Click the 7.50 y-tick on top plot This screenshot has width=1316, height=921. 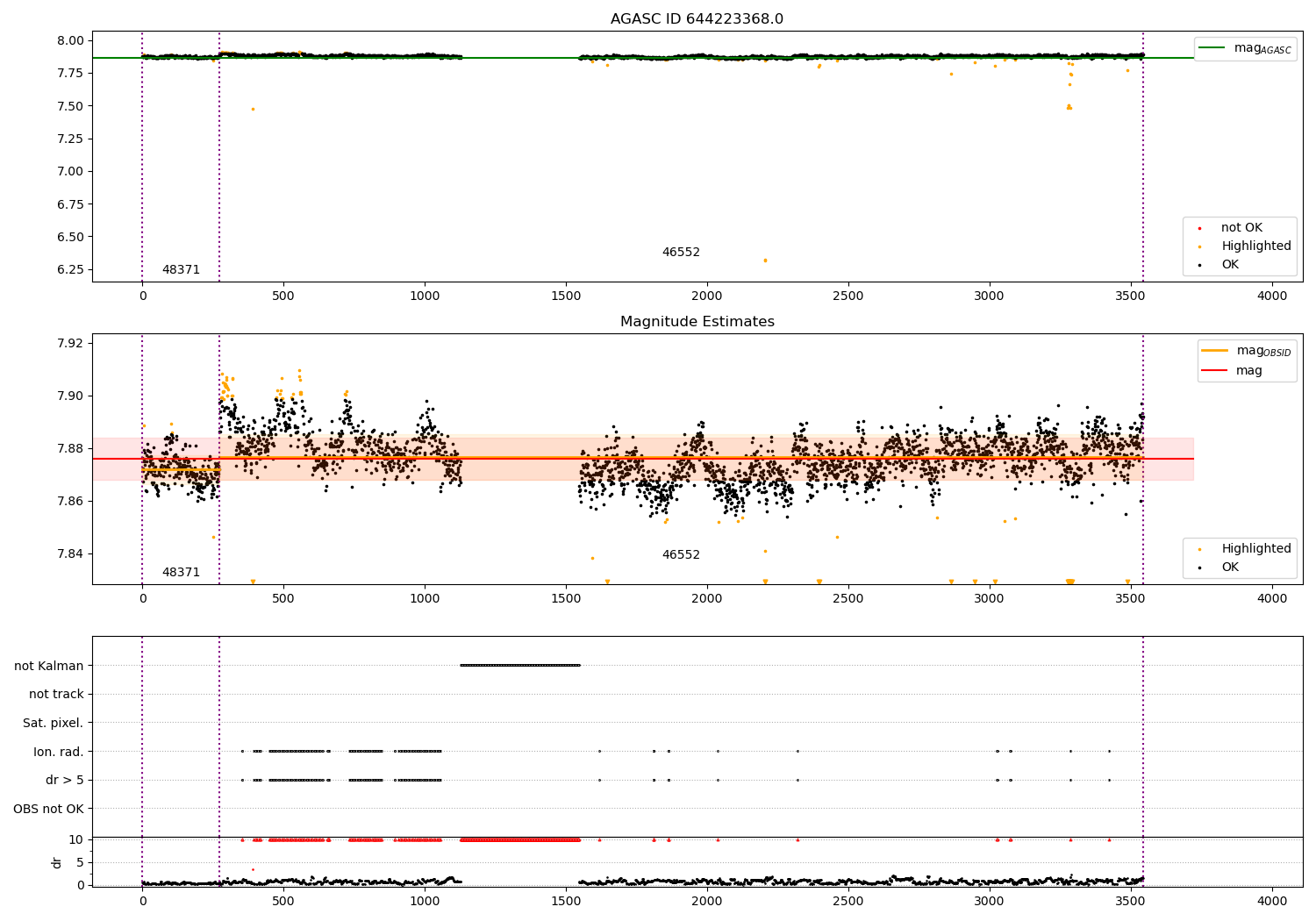tap(71, 106)
